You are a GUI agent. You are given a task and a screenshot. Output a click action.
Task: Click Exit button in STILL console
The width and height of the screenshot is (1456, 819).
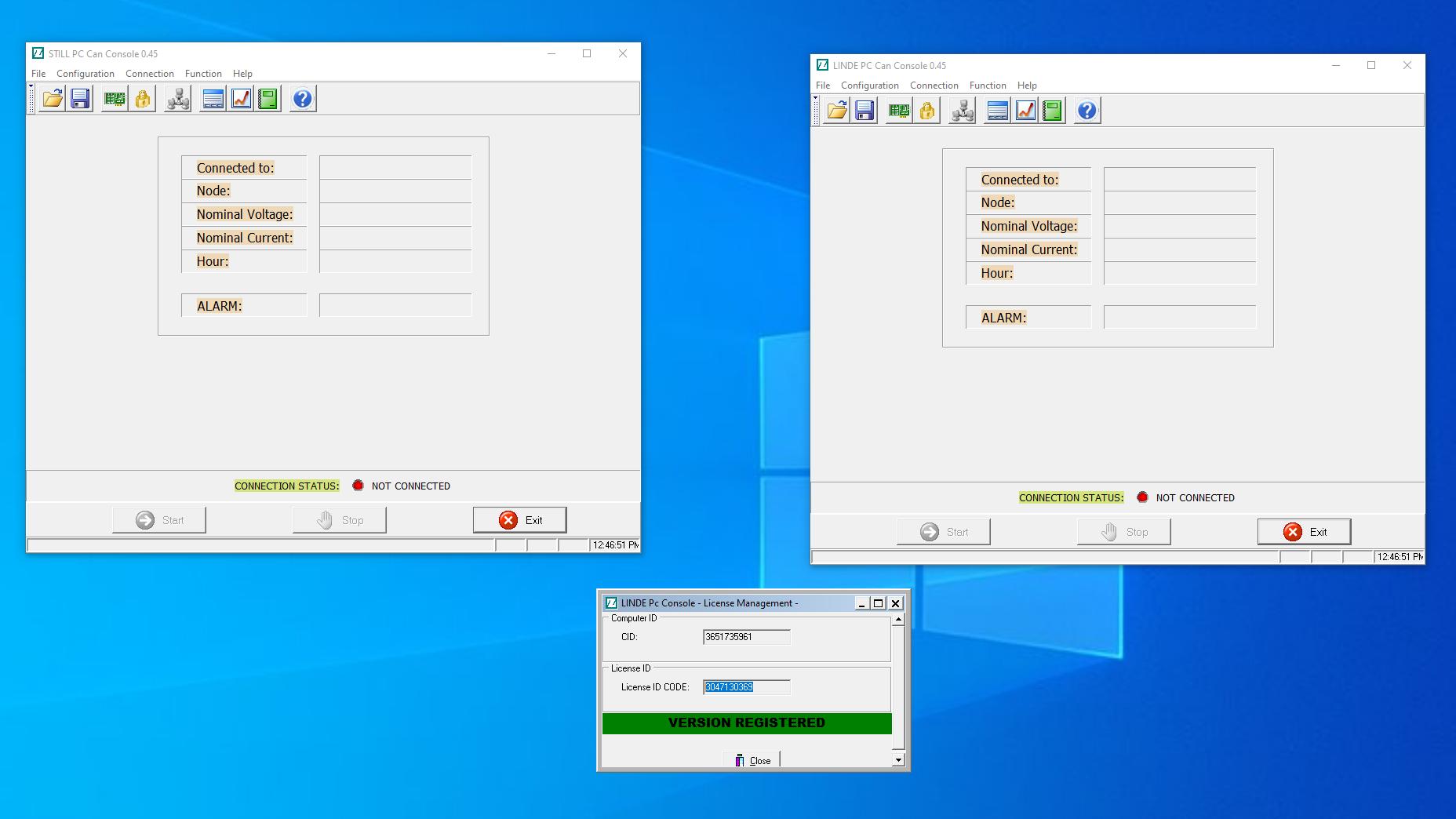(519, 520)
